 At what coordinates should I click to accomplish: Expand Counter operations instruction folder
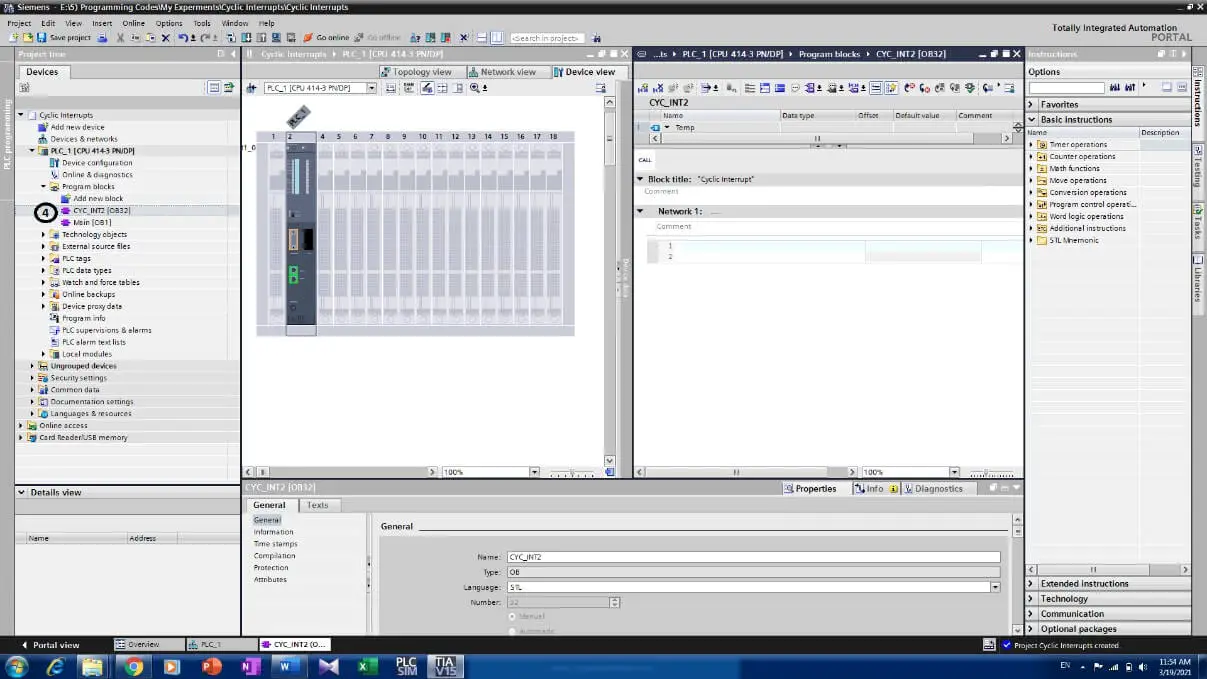point(1031,156)
